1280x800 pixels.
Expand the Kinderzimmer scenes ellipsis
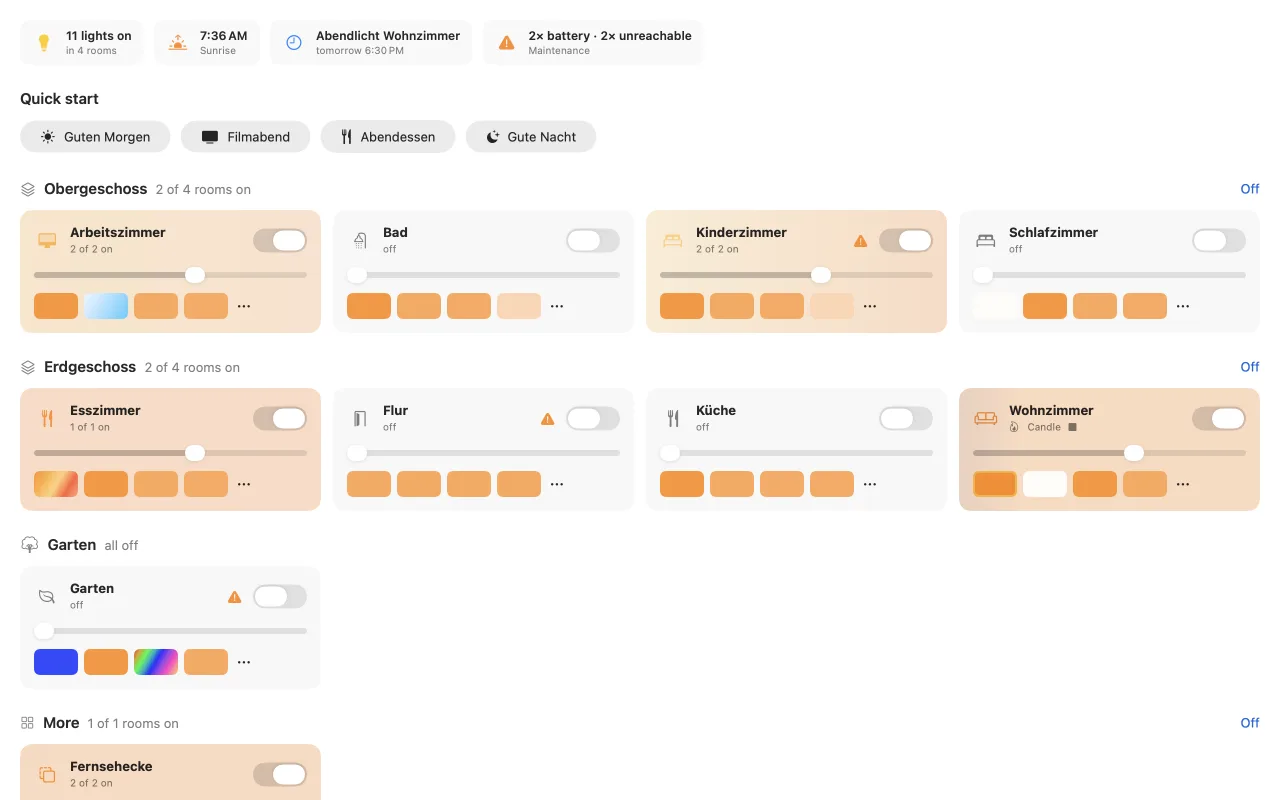click(870, 306)
